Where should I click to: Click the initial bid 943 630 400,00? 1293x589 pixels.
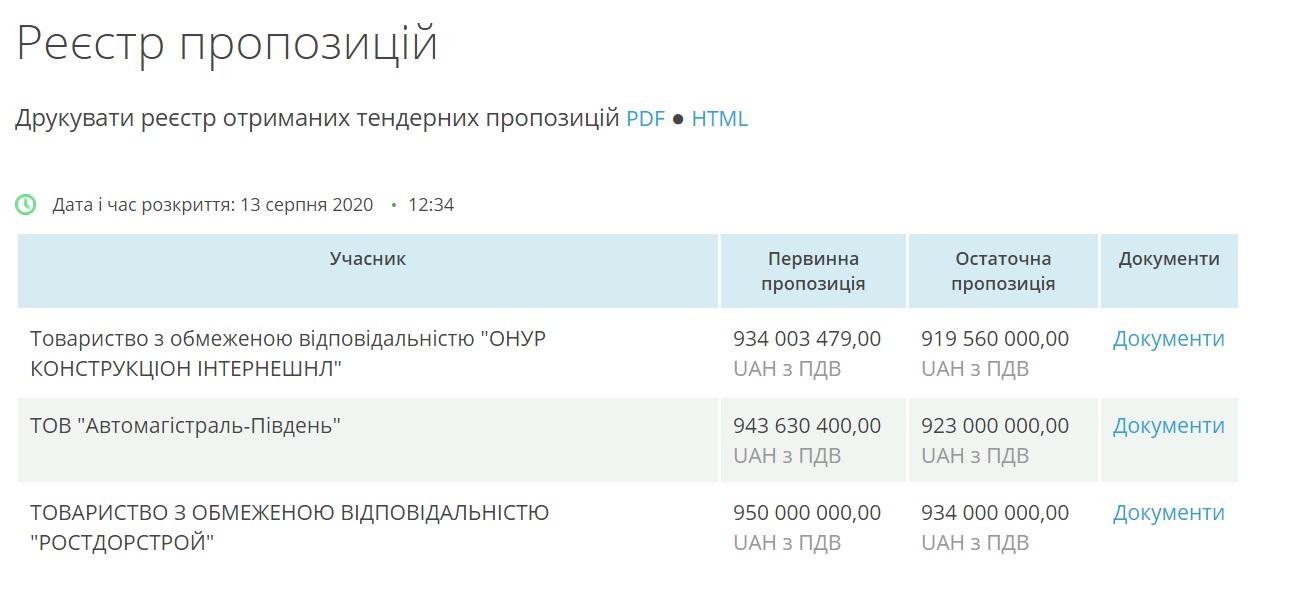[807, 426]
